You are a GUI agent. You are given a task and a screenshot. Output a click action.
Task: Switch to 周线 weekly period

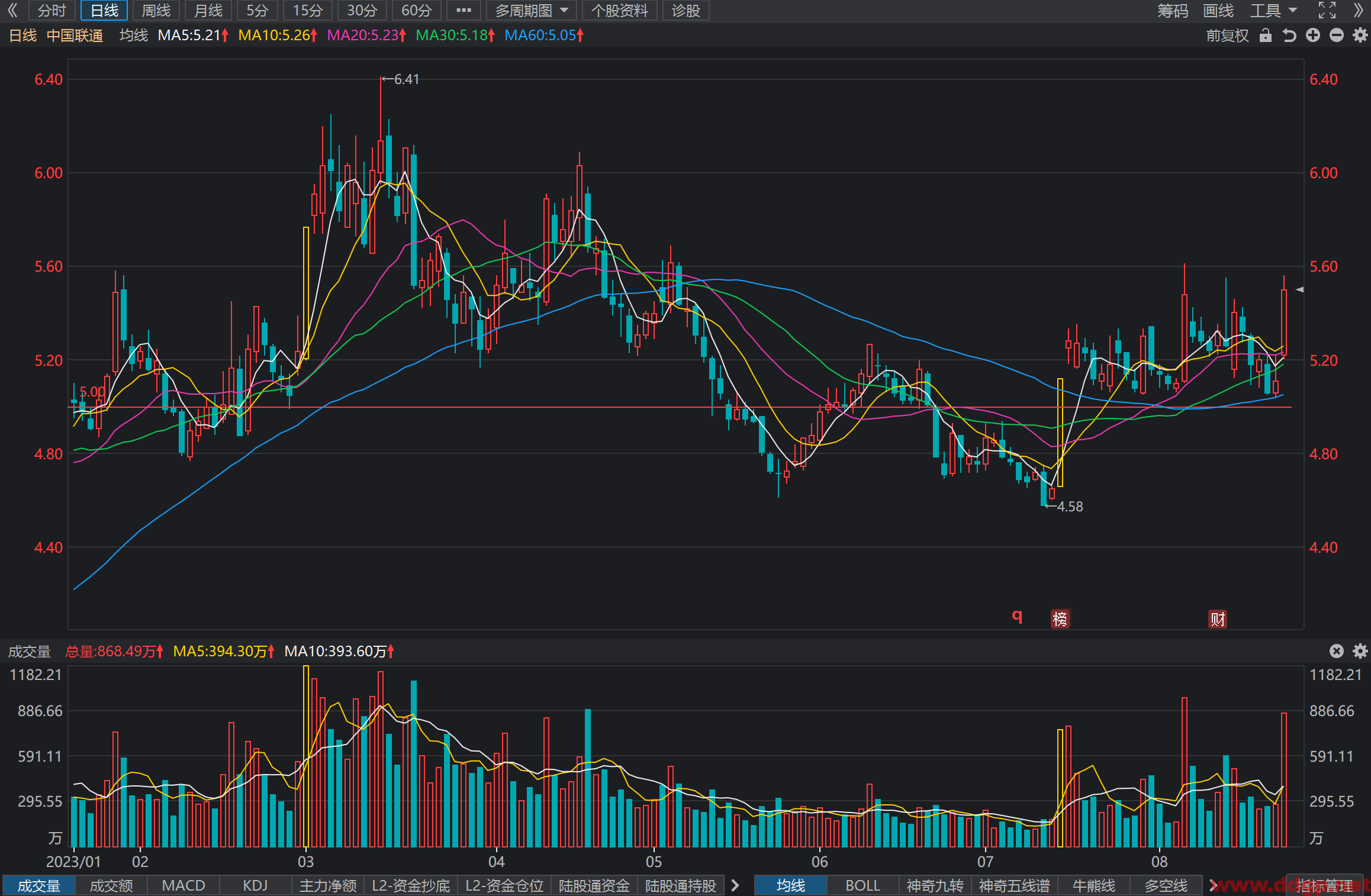point(156,10)
